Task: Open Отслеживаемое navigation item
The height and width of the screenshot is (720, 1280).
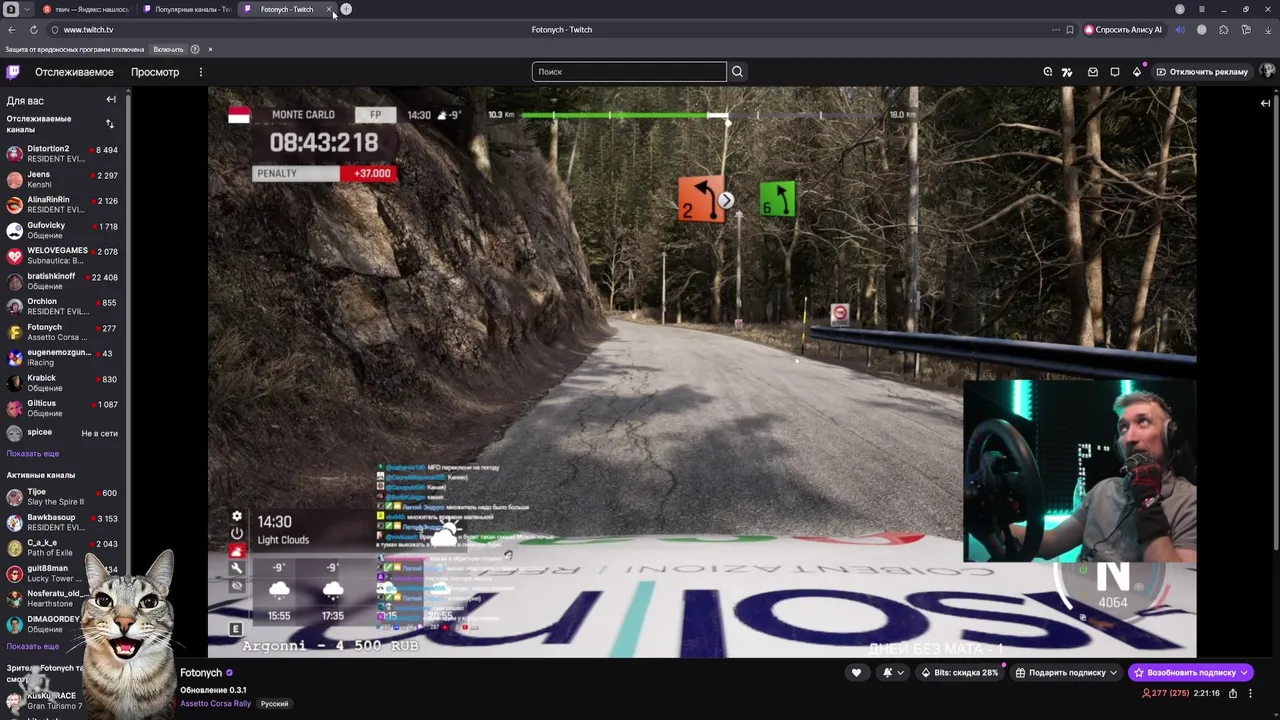Action: [74, 72]
